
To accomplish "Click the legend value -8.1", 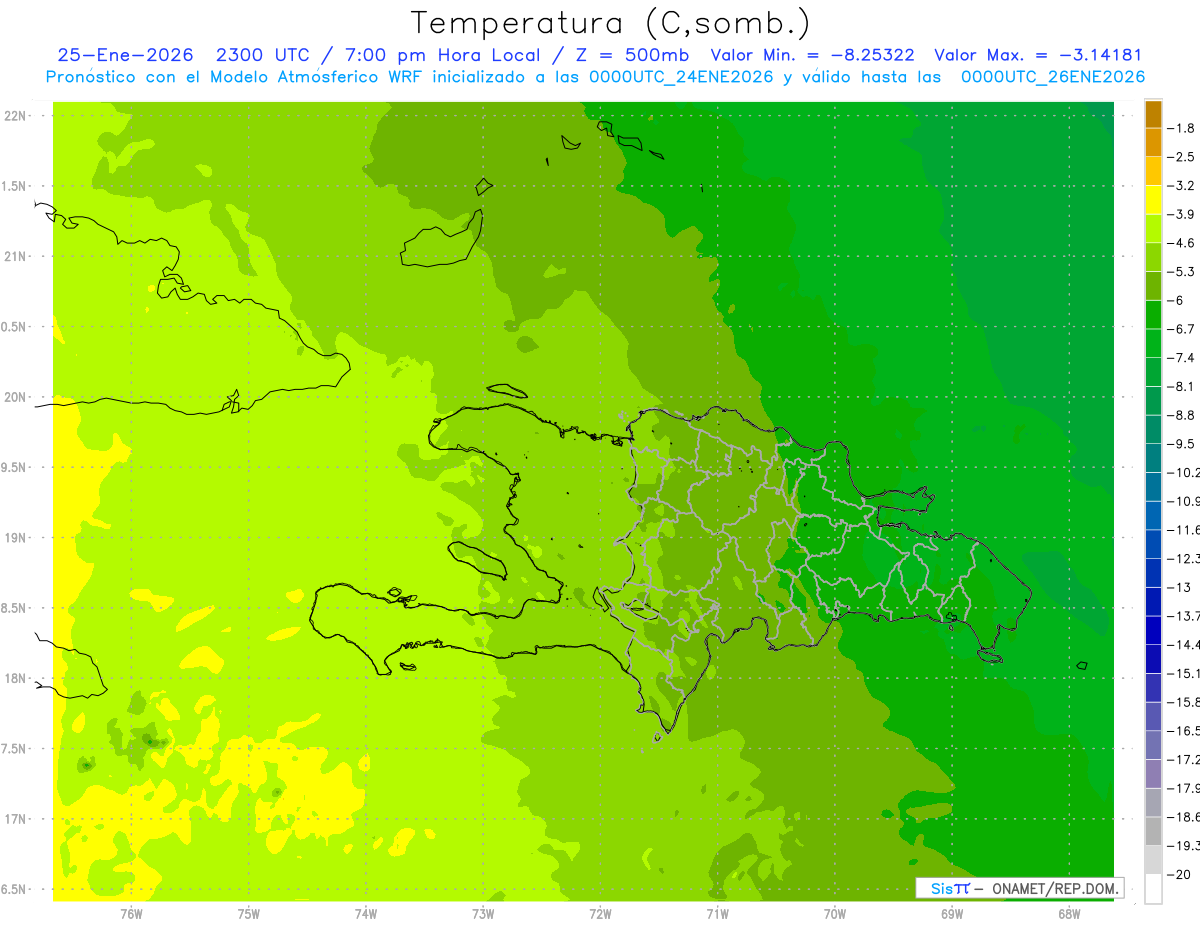I will (1182, 387).
